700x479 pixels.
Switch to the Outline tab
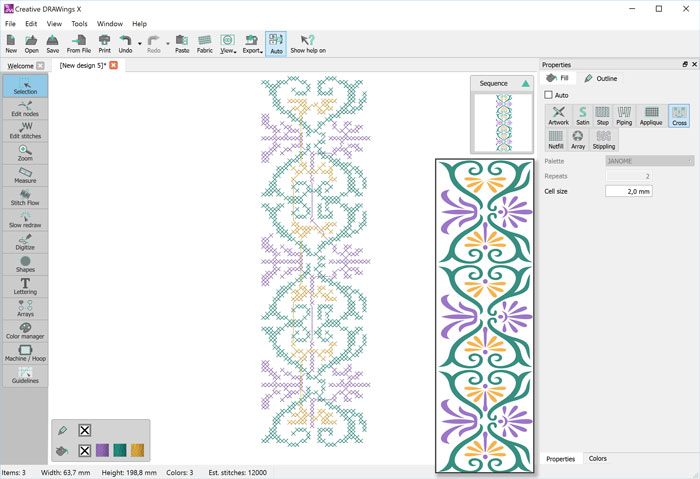[x=601, y=78]
